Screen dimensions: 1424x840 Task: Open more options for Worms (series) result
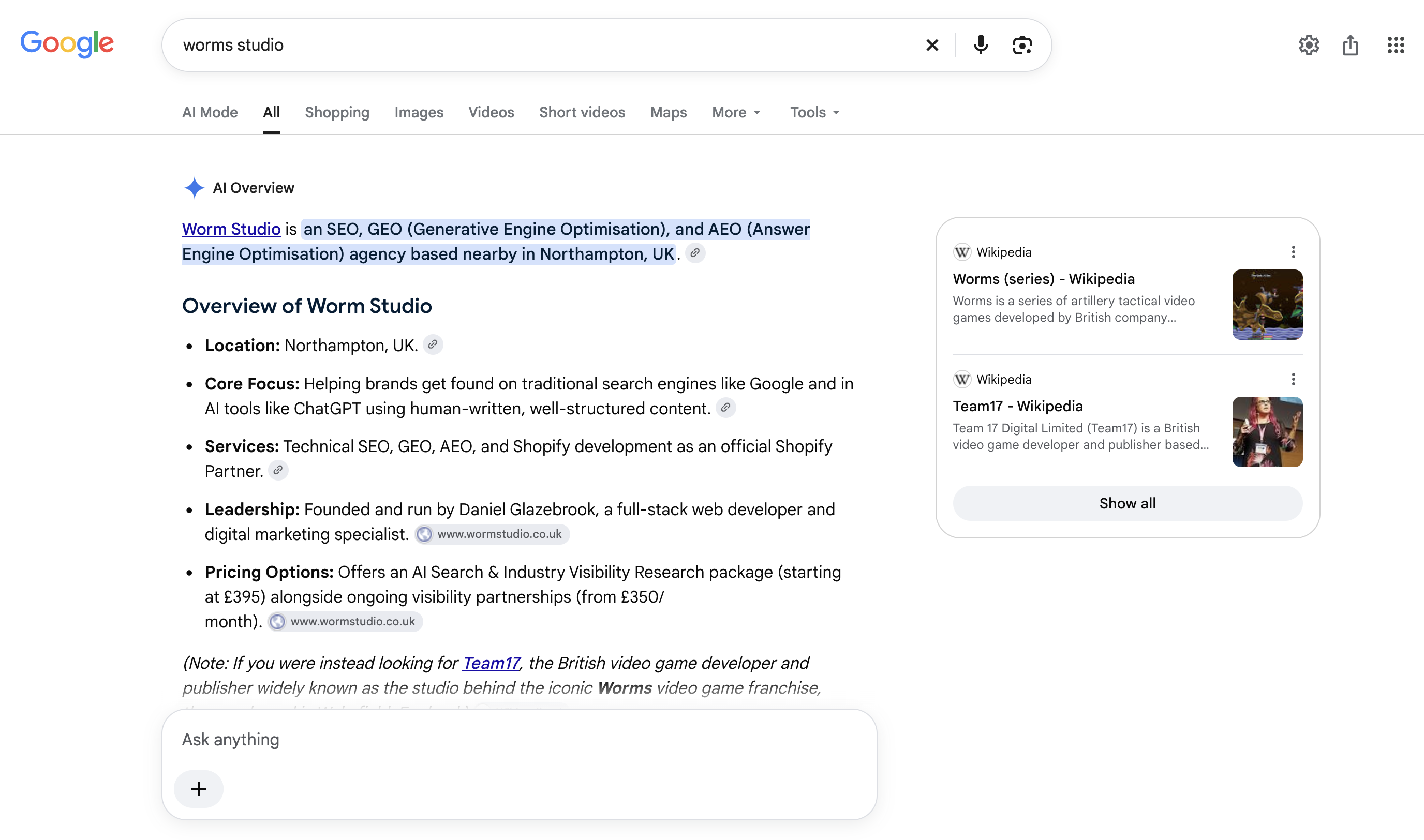[x=1293, y=252]
